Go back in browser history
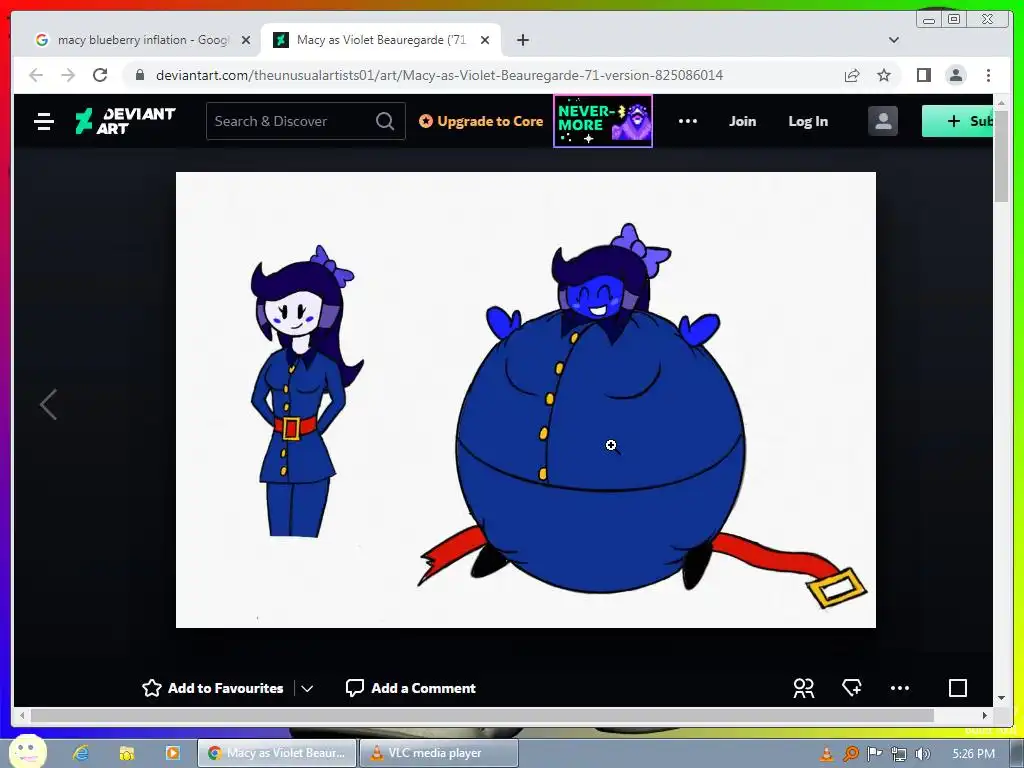1024x768 pixels. (36, 75)
